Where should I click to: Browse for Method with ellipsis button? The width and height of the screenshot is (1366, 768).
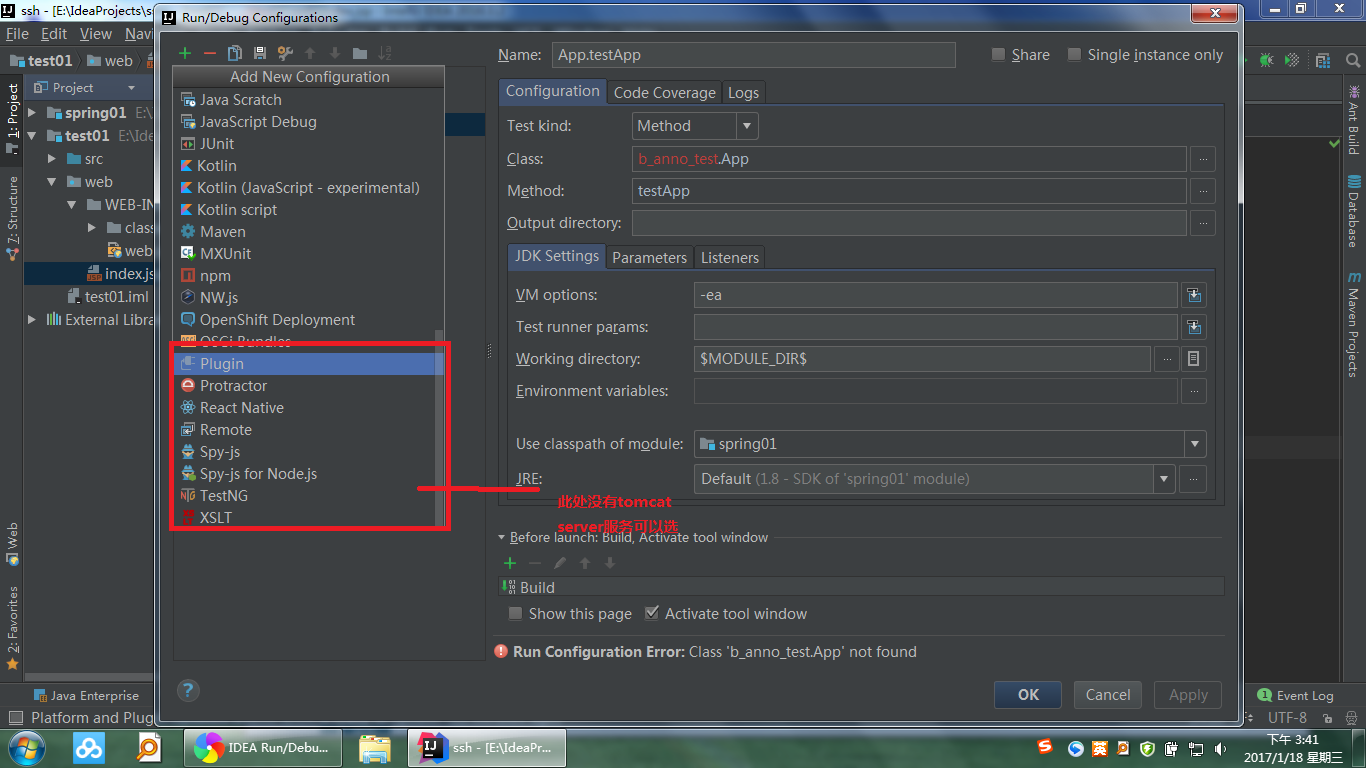[x=1203, y=191]
